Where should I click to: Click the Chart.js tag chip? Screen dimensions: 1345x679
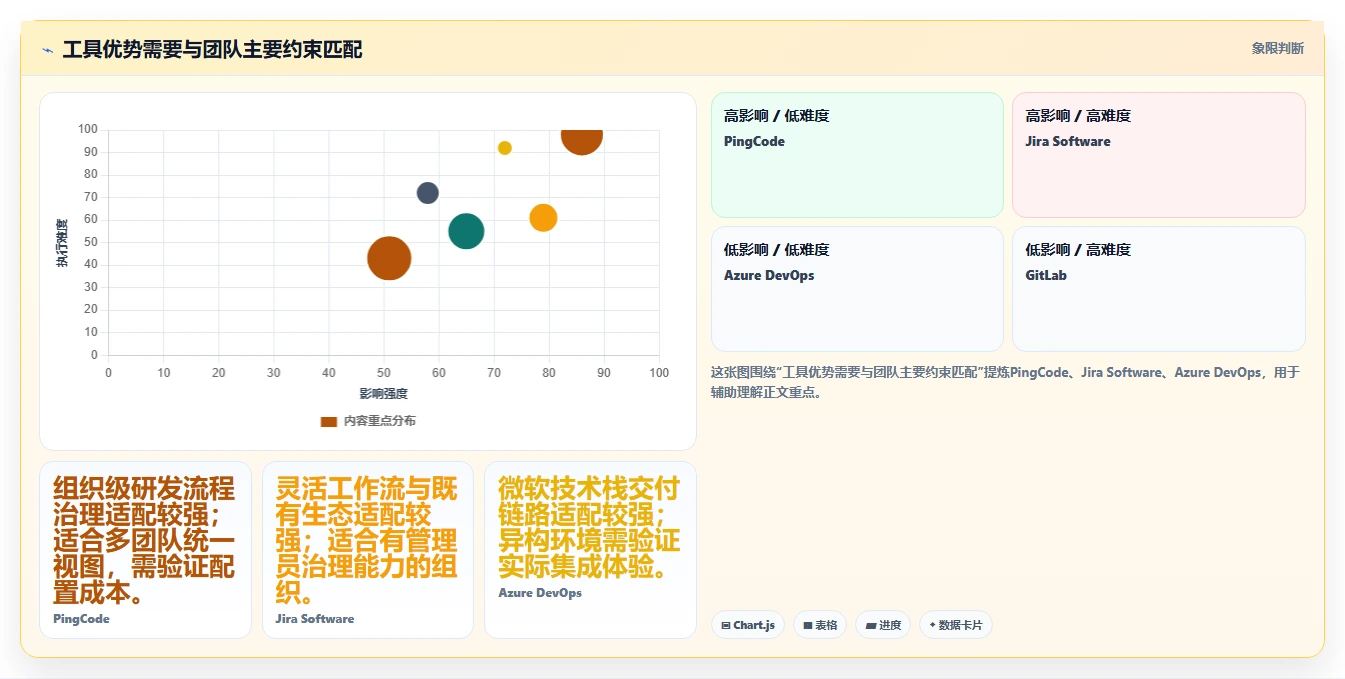[748, 625]
